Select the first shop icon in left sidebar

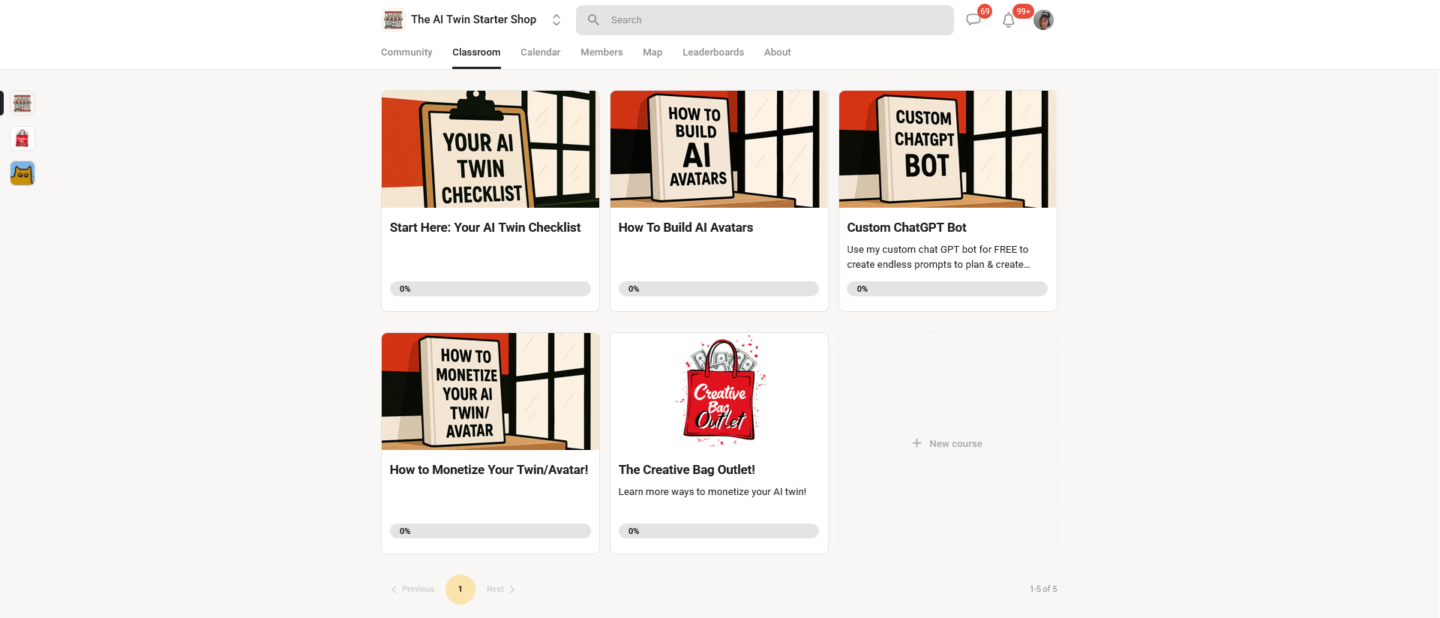tap(22, 103)
